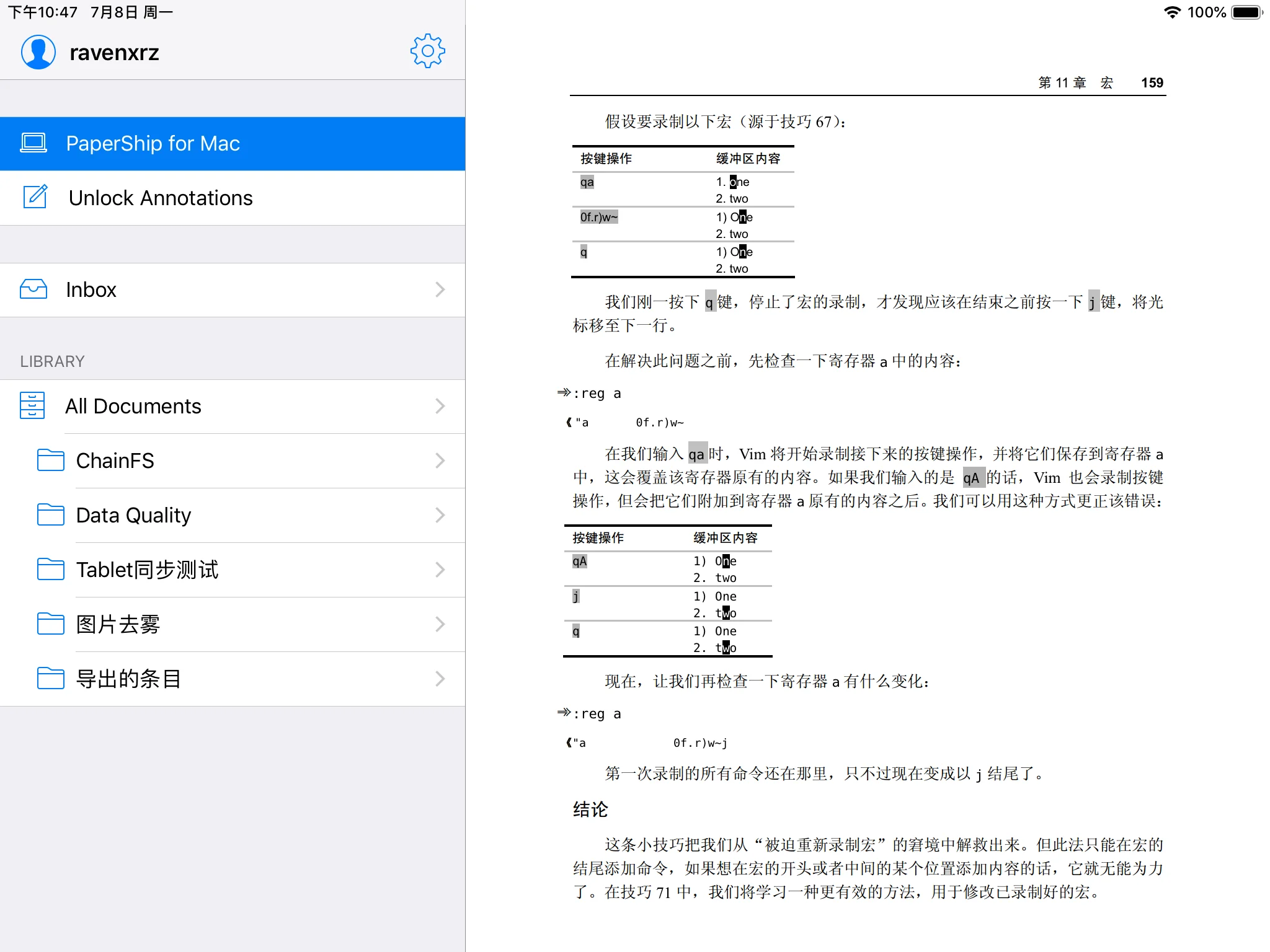1270x952 pixels.
Task: Tap the 结论 heading on the page
Action: coord(590,809)
